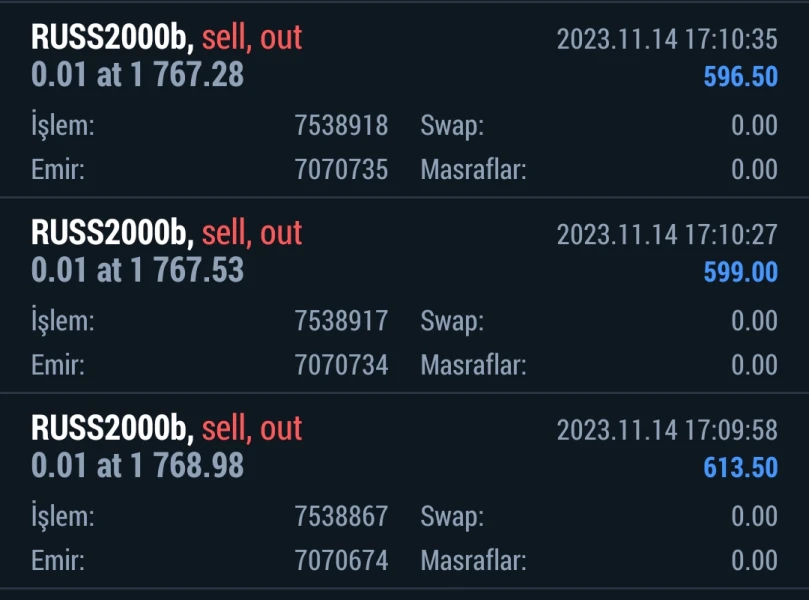Tap the timestamp 2023.11.14 17:09:58
This screenshot has height=600, width=809.
coord(666,430)
